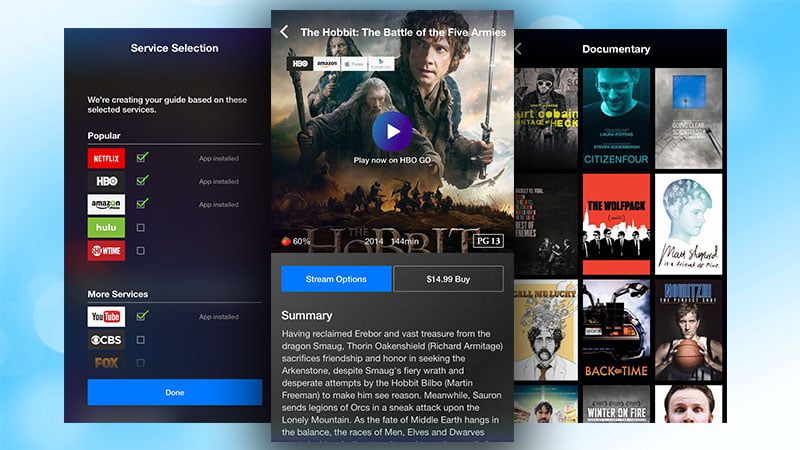This screenshot has width=800, height=450.
Task: Go back from the Documentary screen
Action: 518,49
